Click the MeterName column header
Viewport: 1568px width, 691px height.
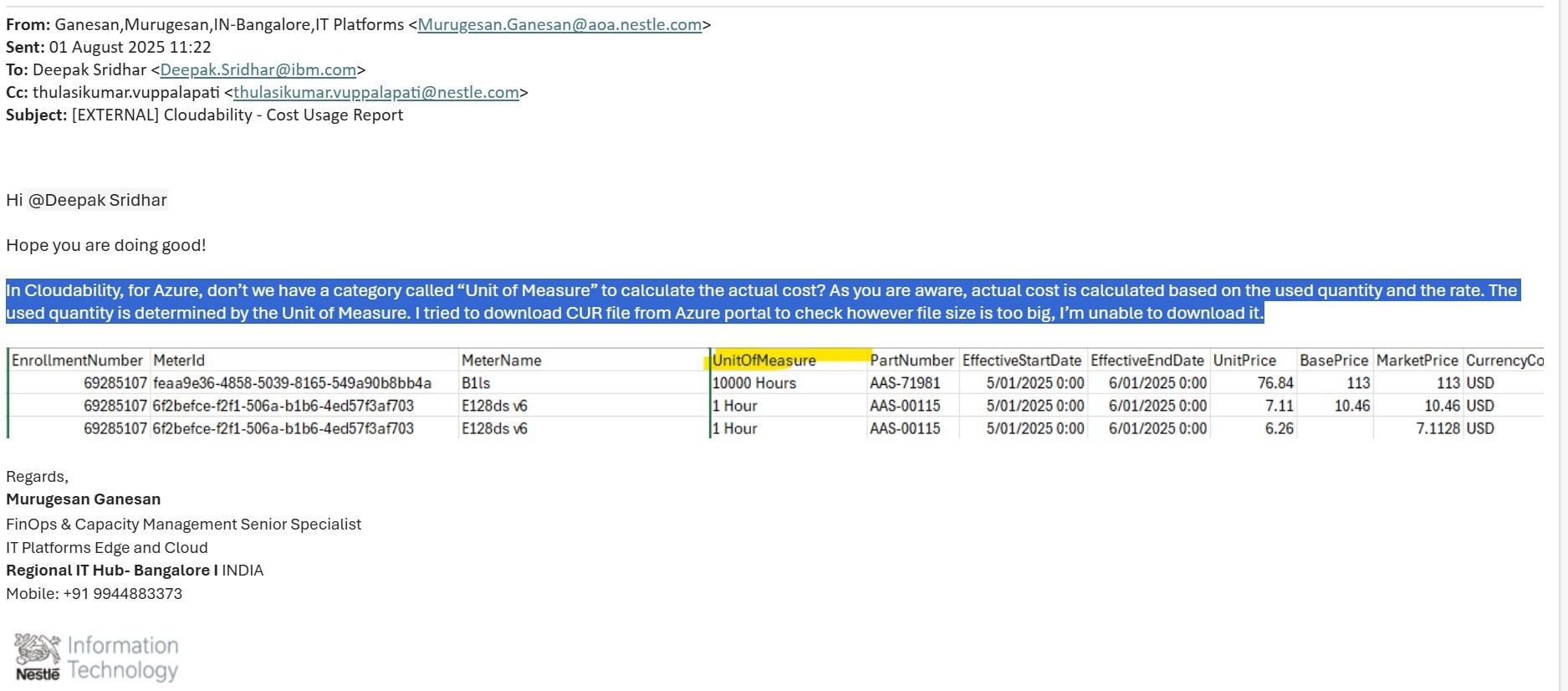click(501, 361)
